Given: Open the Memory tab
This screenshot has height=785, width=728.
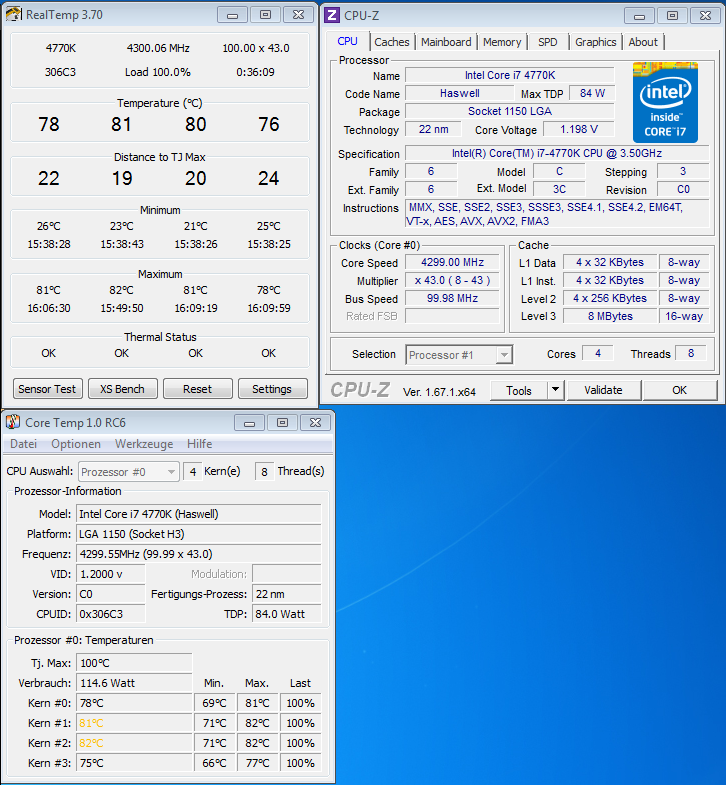Looking at the screenshot, I should [x=502, y=42].
